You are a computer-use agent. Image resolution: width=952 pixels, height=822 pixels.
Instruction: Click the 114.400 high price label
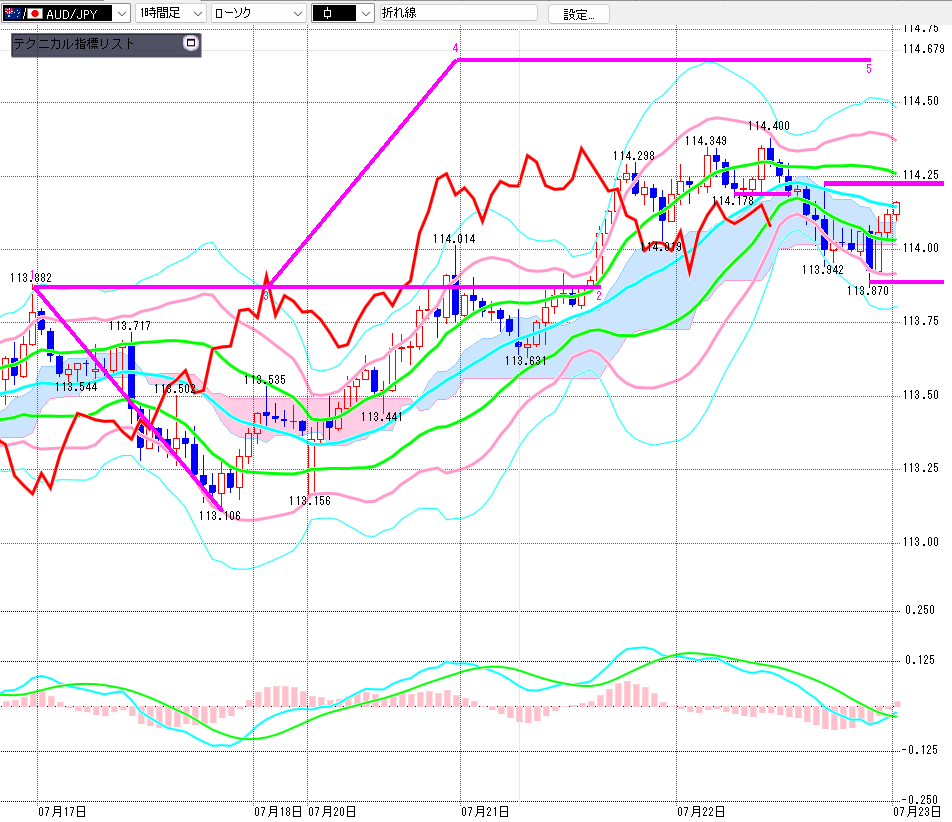769,126
